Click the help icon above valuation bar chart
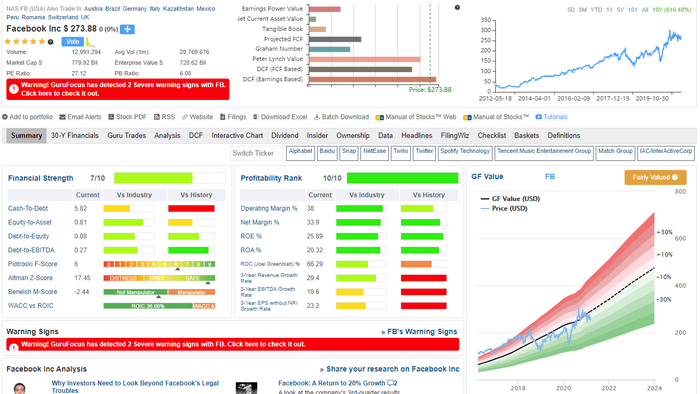 (457, 7)
